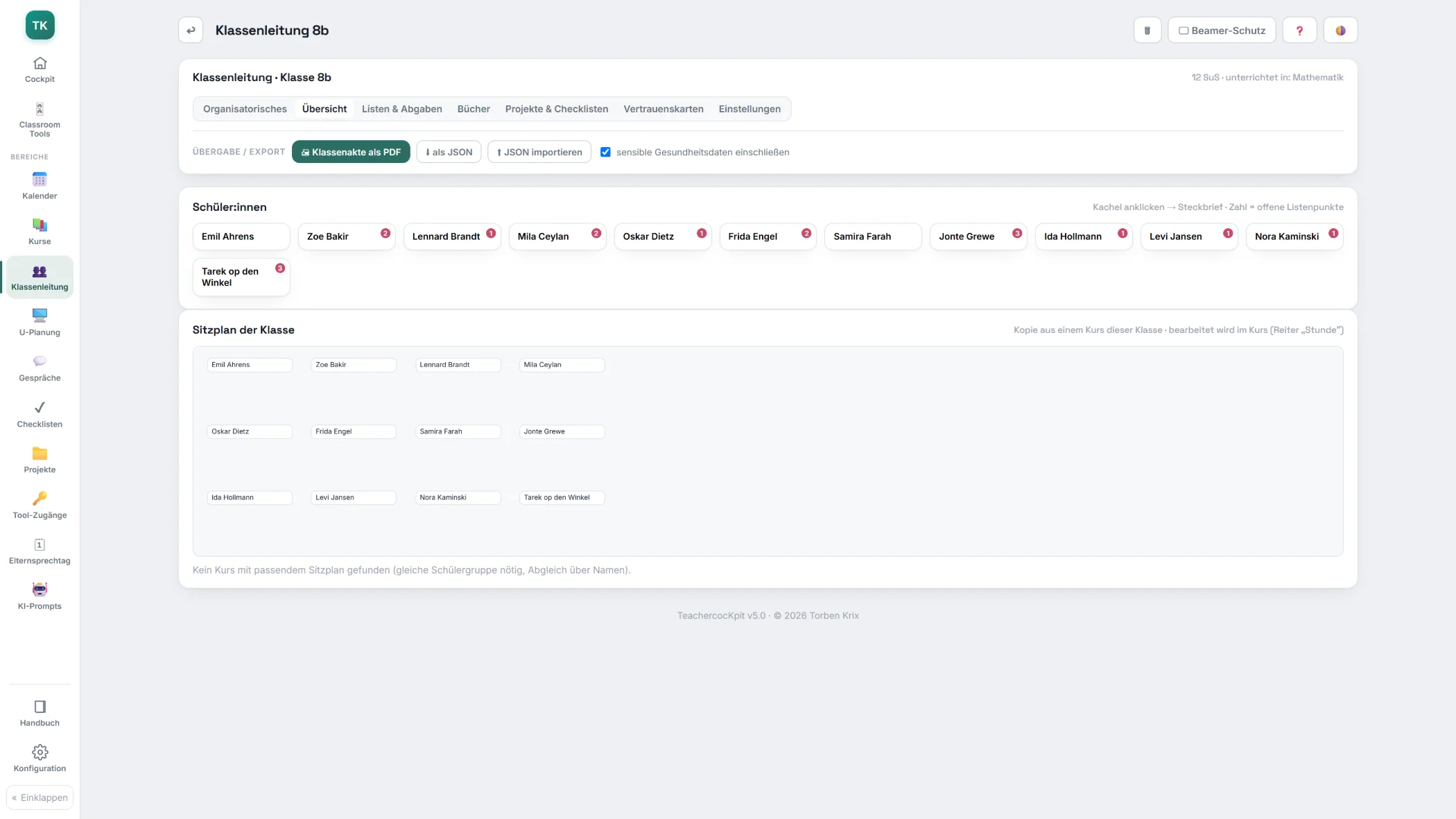Click JSON importieren button
This screenshot has height=819, width=1456.
(539, 152)
